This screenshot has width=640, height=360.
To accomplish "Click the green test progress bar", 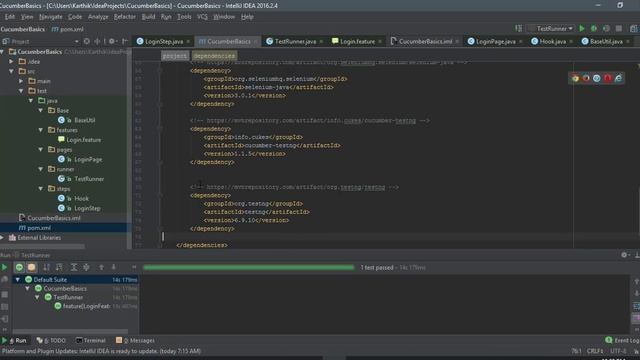I will coord(249,267).
